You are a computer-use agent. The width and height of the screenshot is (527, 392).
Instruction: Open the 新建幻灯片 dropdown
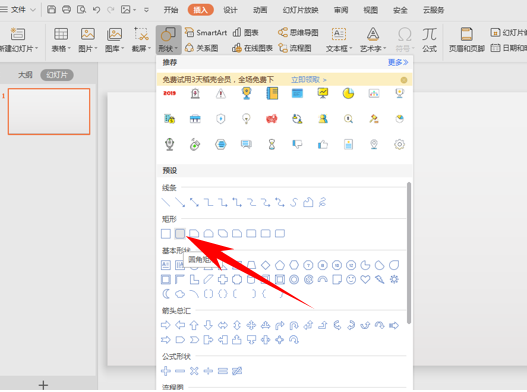pos(18,40)
